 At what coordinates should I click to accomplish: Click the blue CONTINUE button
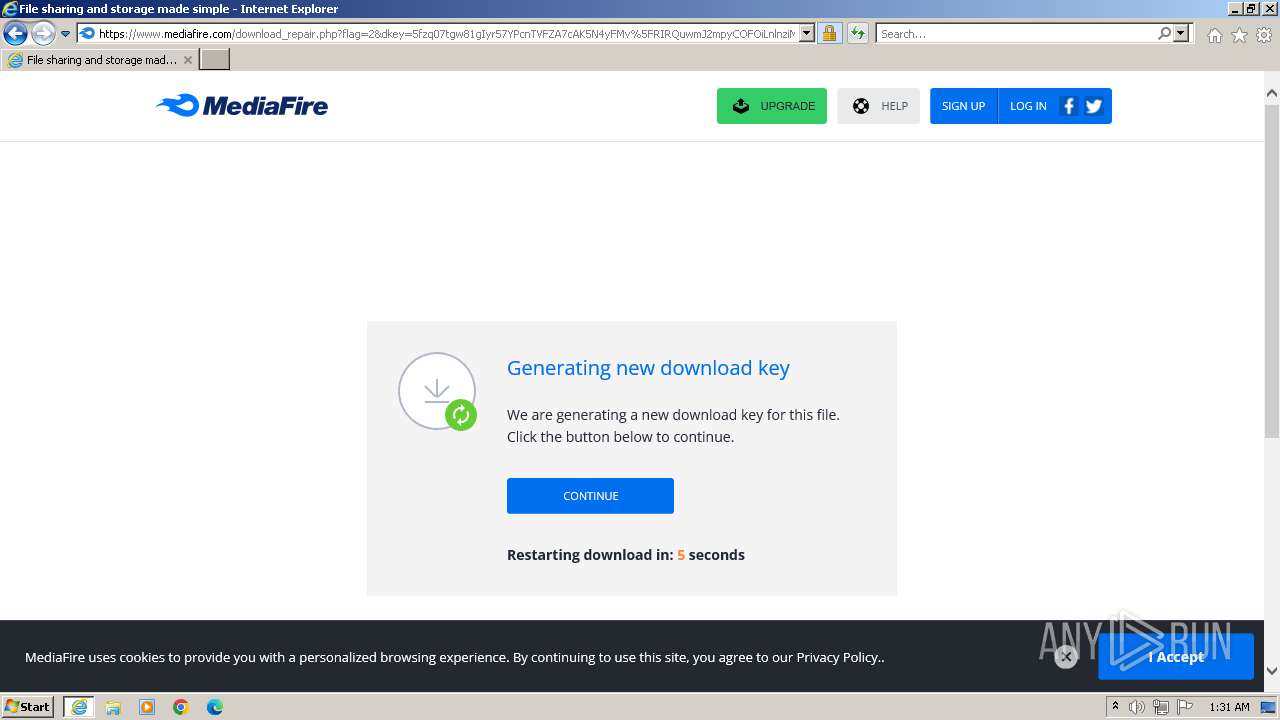590,496
